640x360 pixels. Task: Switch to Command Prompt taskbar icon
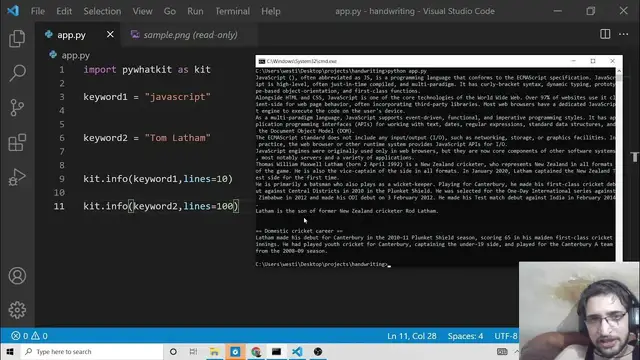click(276, 351)
